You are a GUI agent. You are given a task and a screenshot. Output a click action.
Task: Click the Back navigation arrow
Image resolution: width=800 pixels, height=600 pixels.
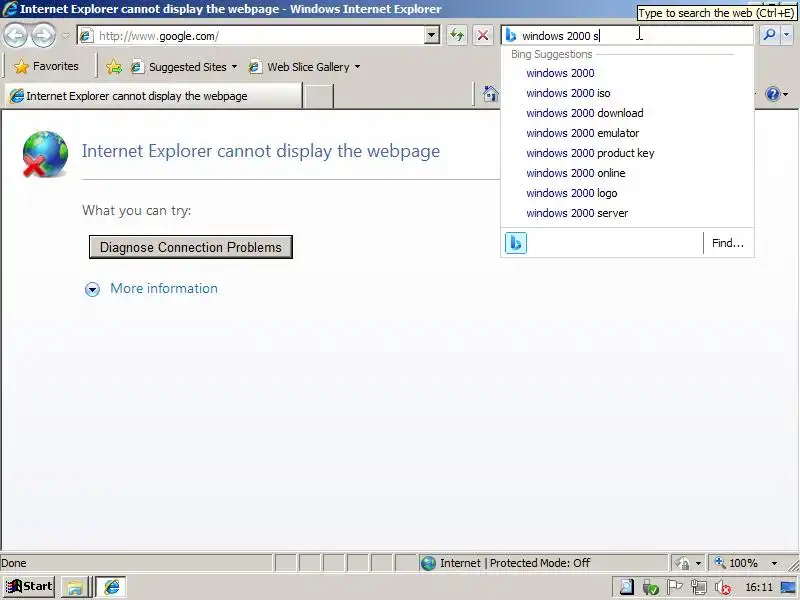(15, 36)
